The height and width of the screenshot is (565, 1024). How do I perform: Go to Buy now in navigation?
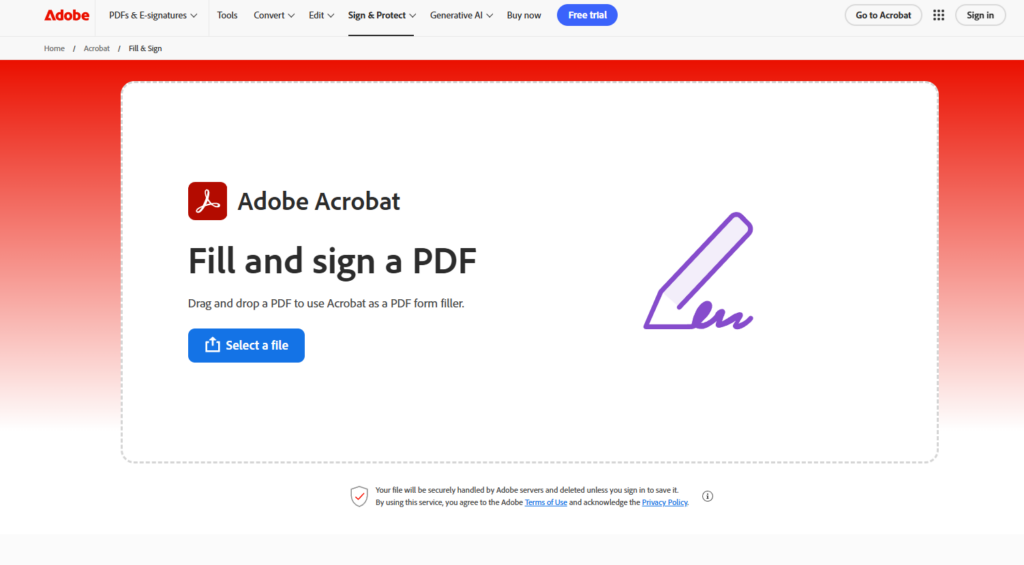click(524, 15)
